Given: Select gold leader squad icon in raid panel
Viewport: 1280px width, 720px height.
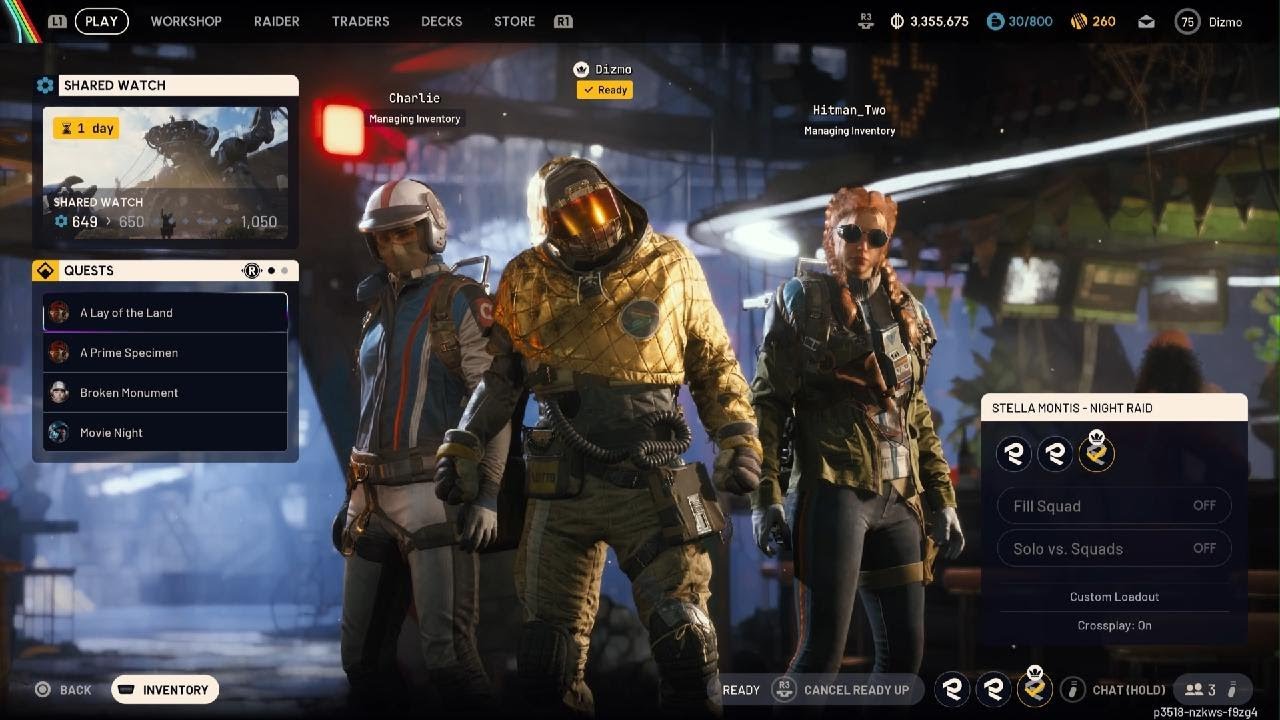Looking at the screenshot, I should 1096,453.
